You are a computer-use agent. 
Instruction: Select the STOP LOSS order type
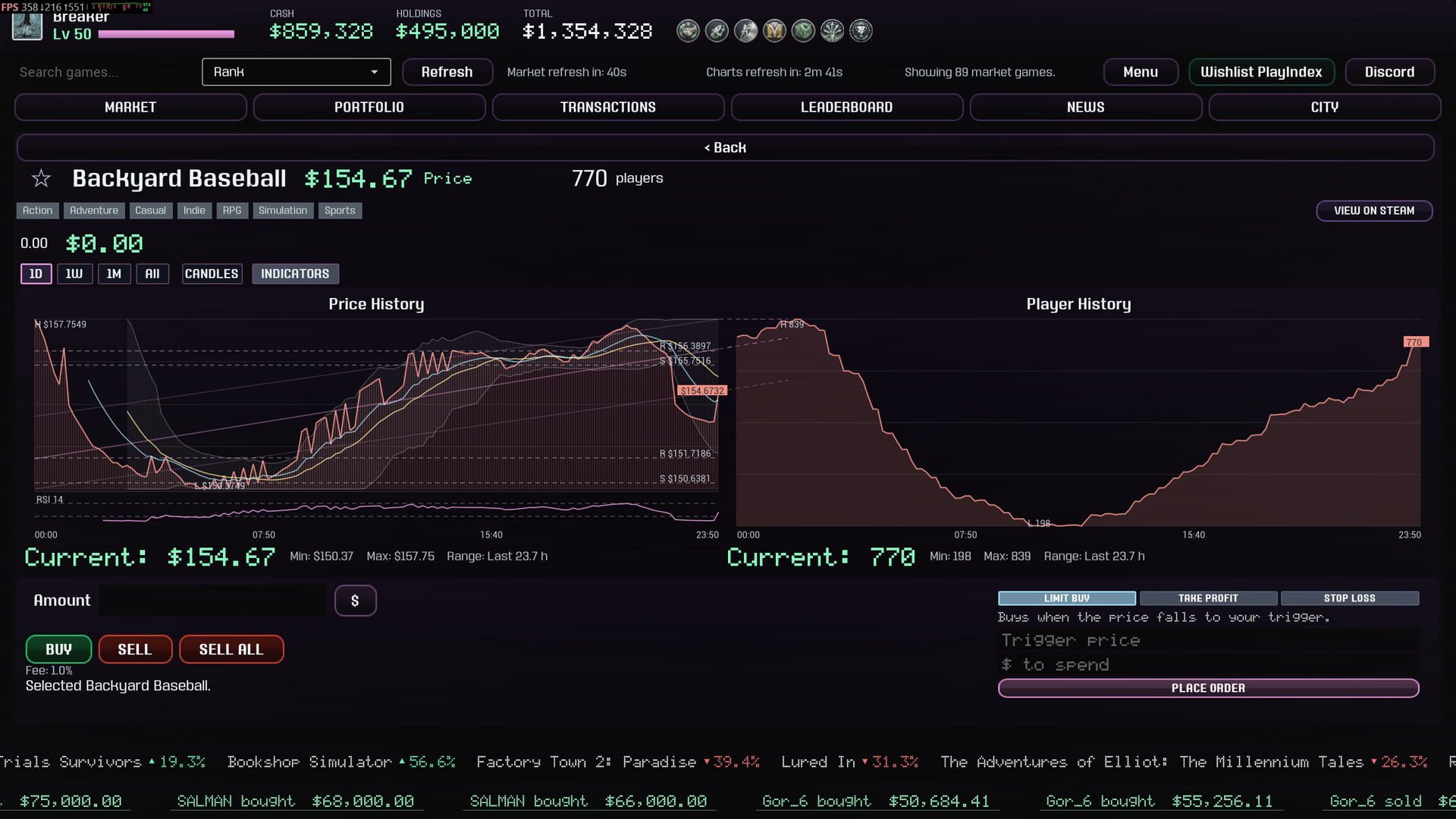1350,598
